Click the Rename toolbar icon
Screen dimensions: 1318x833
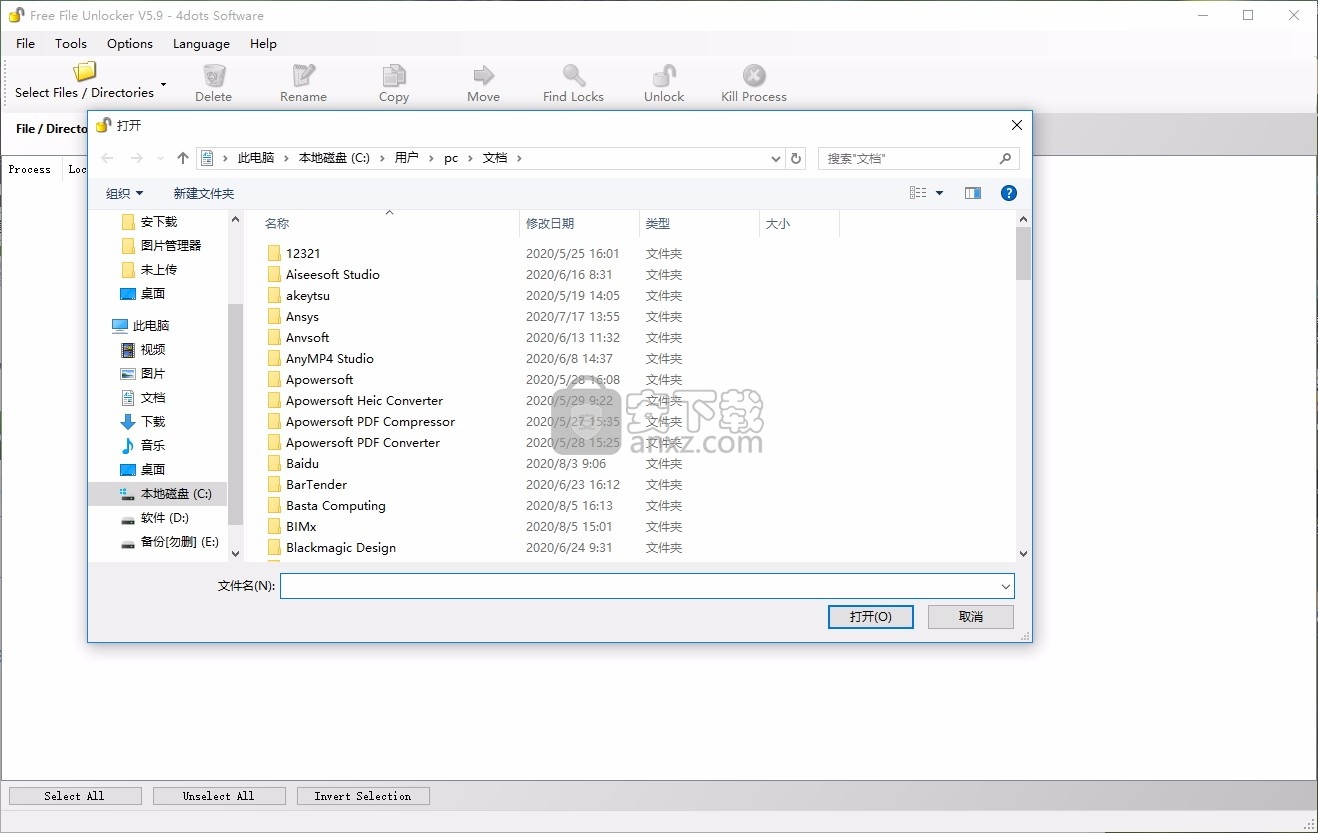click(x=304, y=76)
